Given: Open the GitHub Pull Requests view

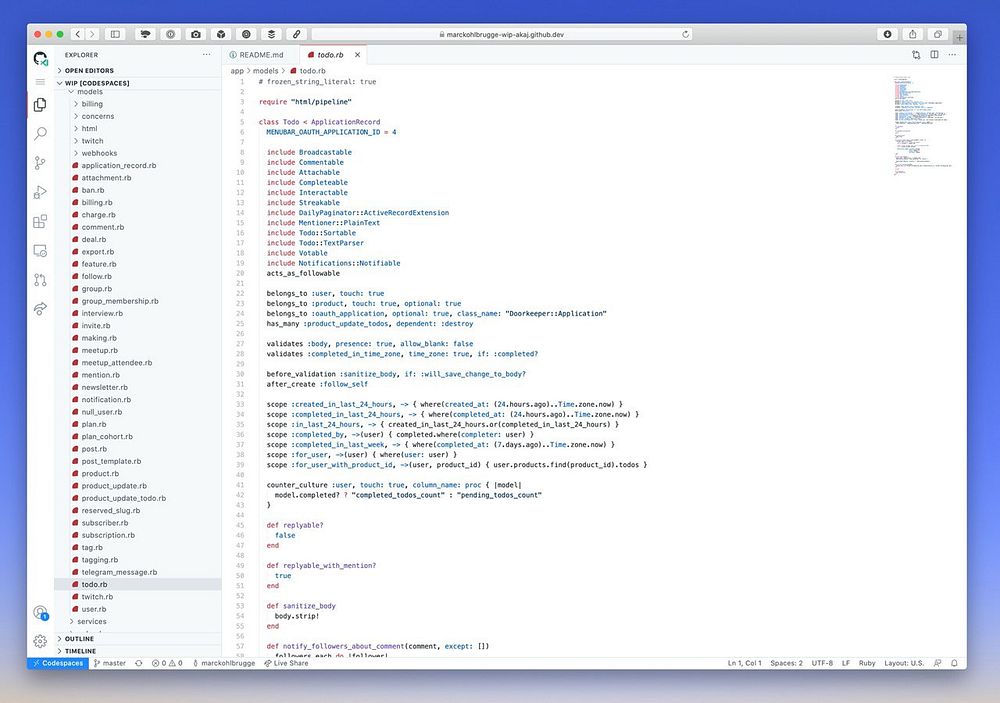Looking at the screenshot, I should 40,280.
